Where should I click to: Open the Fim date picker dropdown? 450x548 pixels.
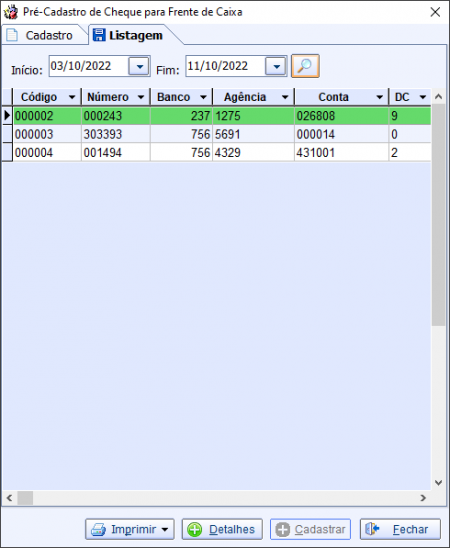click(276, 66)
